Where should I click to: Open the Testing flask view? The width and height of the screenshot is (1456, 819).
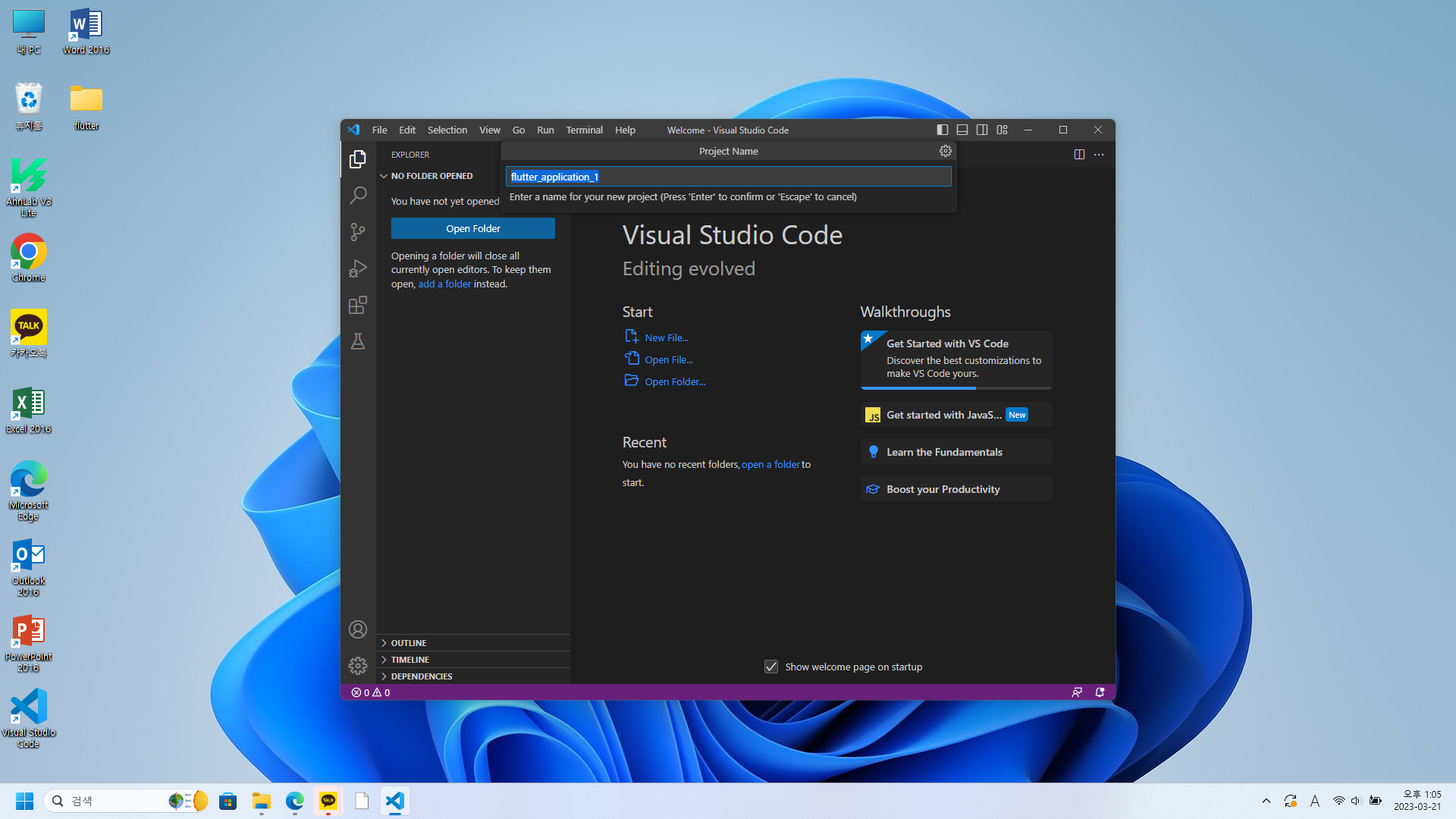click(x=358, y=341)
